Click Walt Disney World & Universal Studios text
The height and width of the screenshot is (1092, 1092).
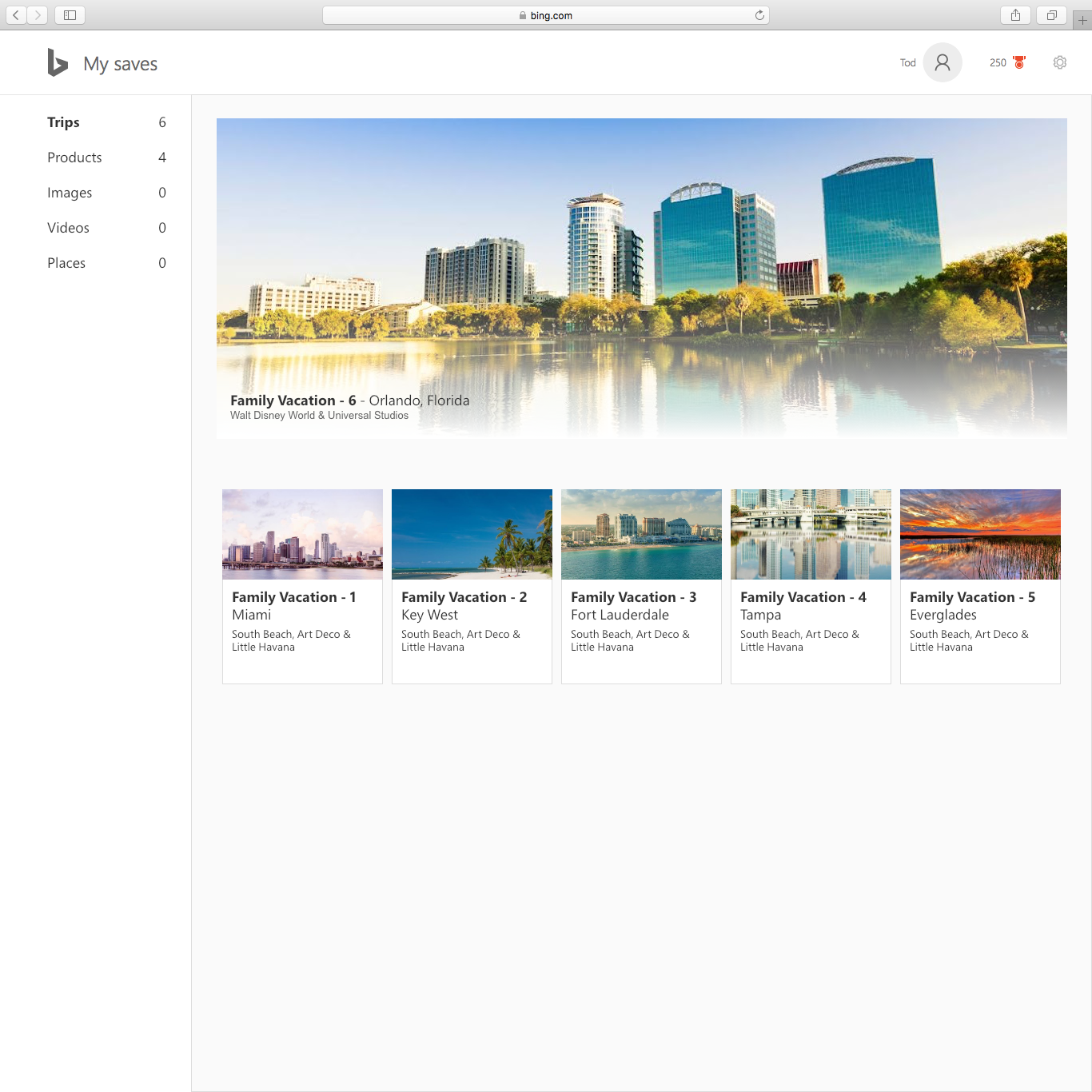click(x=319, y=415)
